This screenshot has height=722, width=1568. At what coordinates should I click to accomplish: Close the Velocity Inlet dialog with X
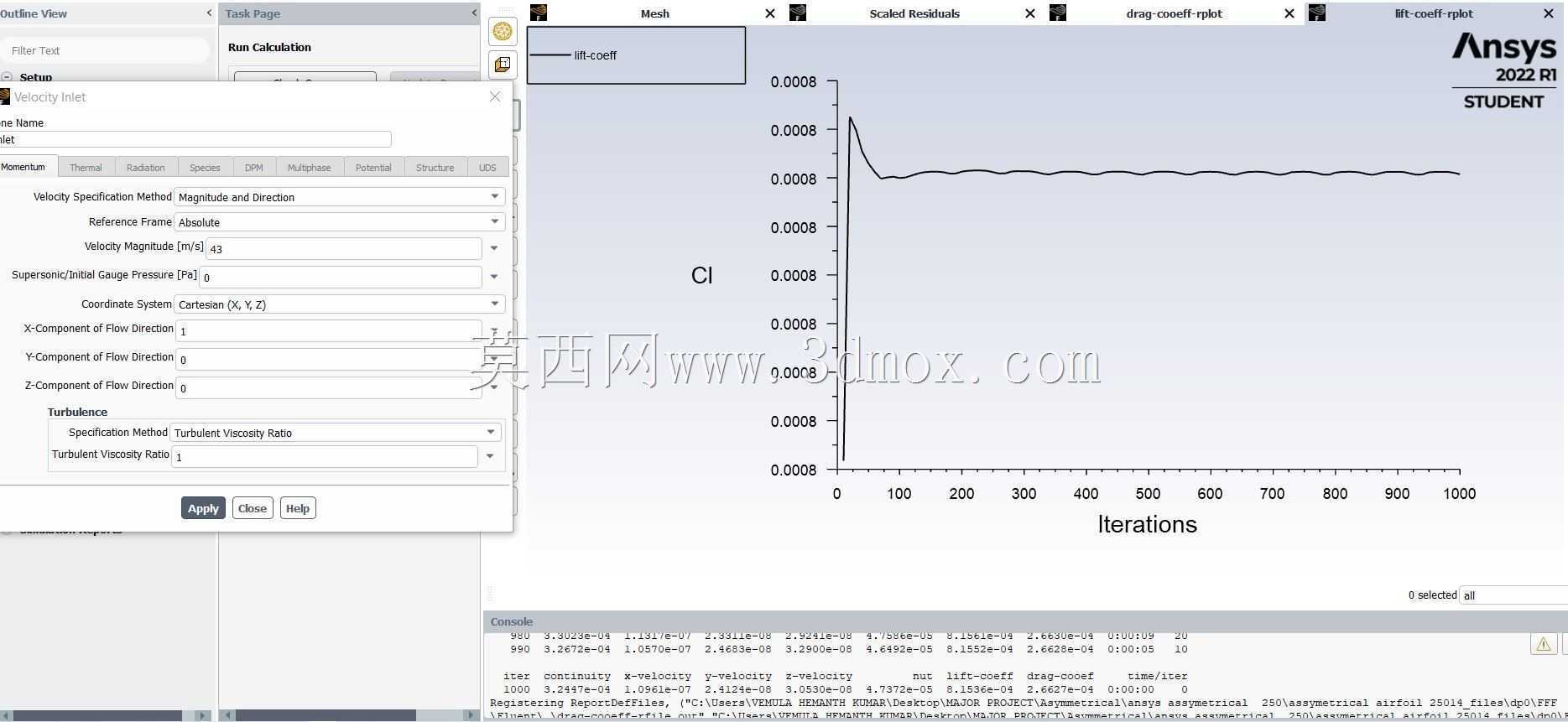495,96
